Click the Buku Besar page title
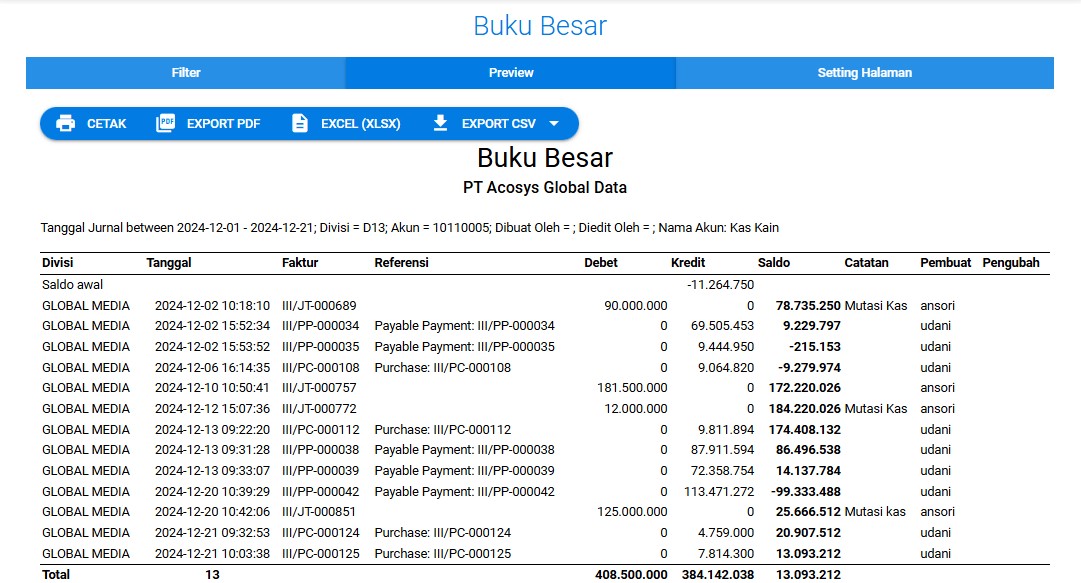The height and width of the screenshot is (583, 1081). 540,26
